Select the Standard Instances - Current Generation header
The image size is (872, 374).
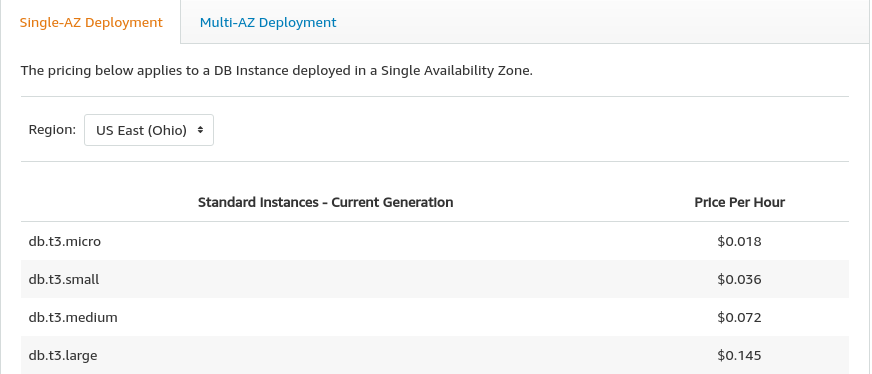tap(325, 202)
